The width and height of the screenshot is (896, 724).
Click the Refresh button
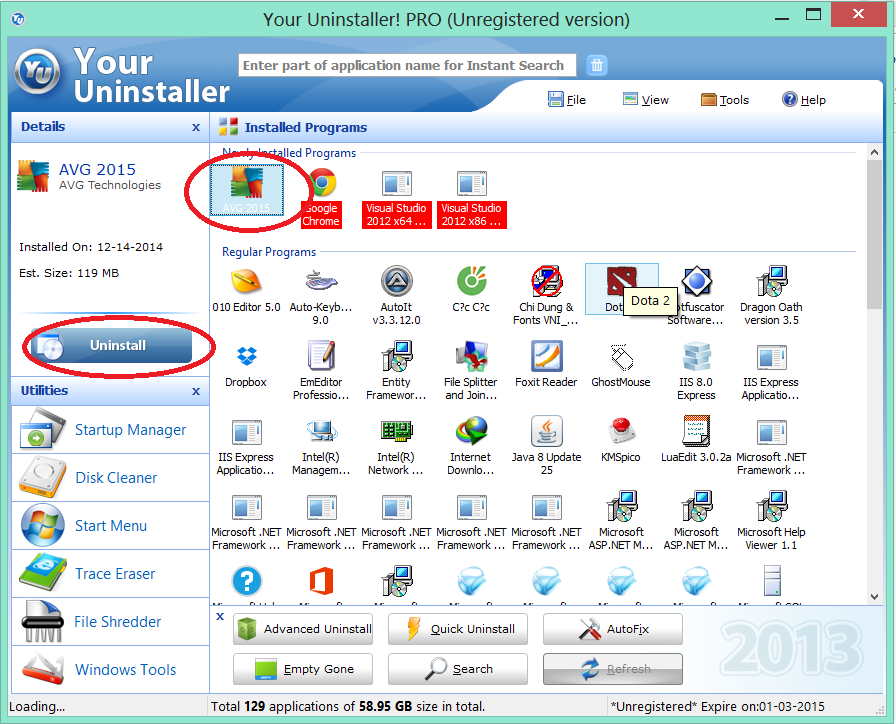(613, 669)
